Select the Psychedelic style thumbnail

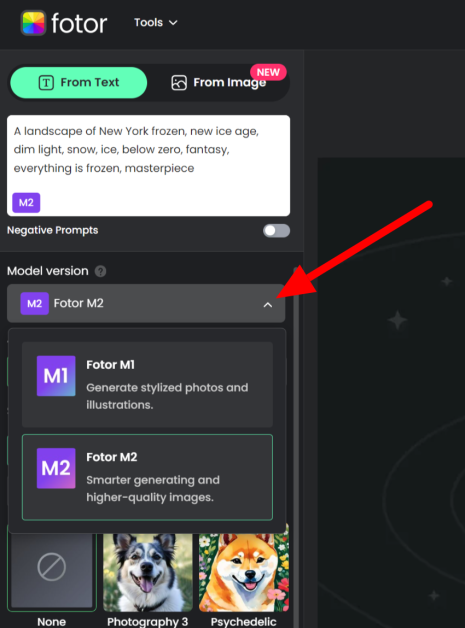[244, 573]
